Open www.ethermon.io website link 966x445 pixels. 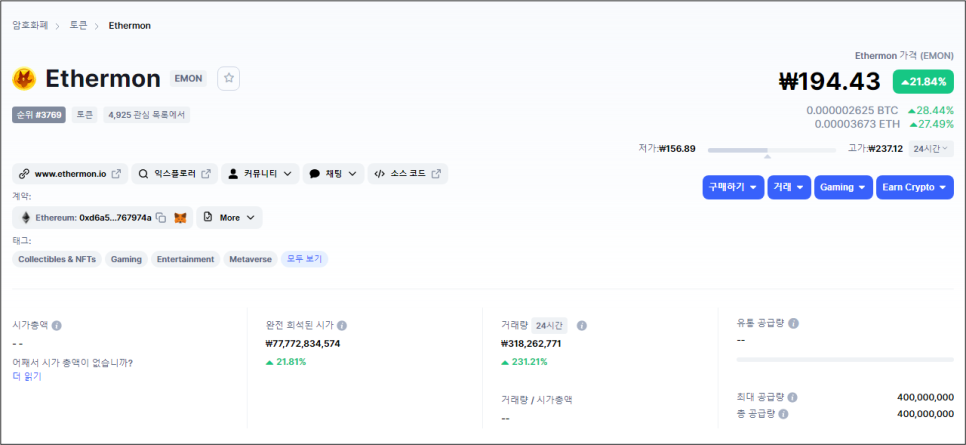click(70, 174)
